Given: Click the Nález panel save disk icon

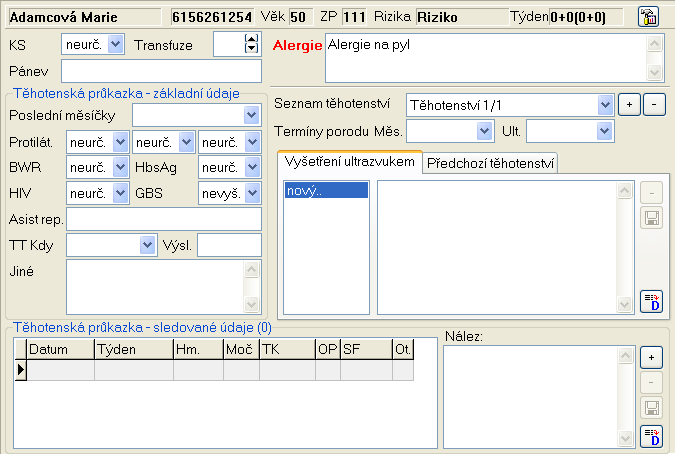Looking at the screenshot, I should coord(651,408).
